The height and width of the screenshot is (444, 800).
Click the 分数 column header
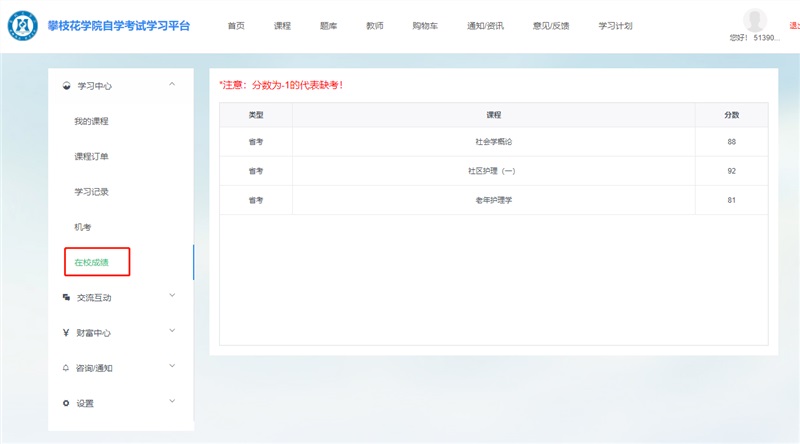point(732,115)
